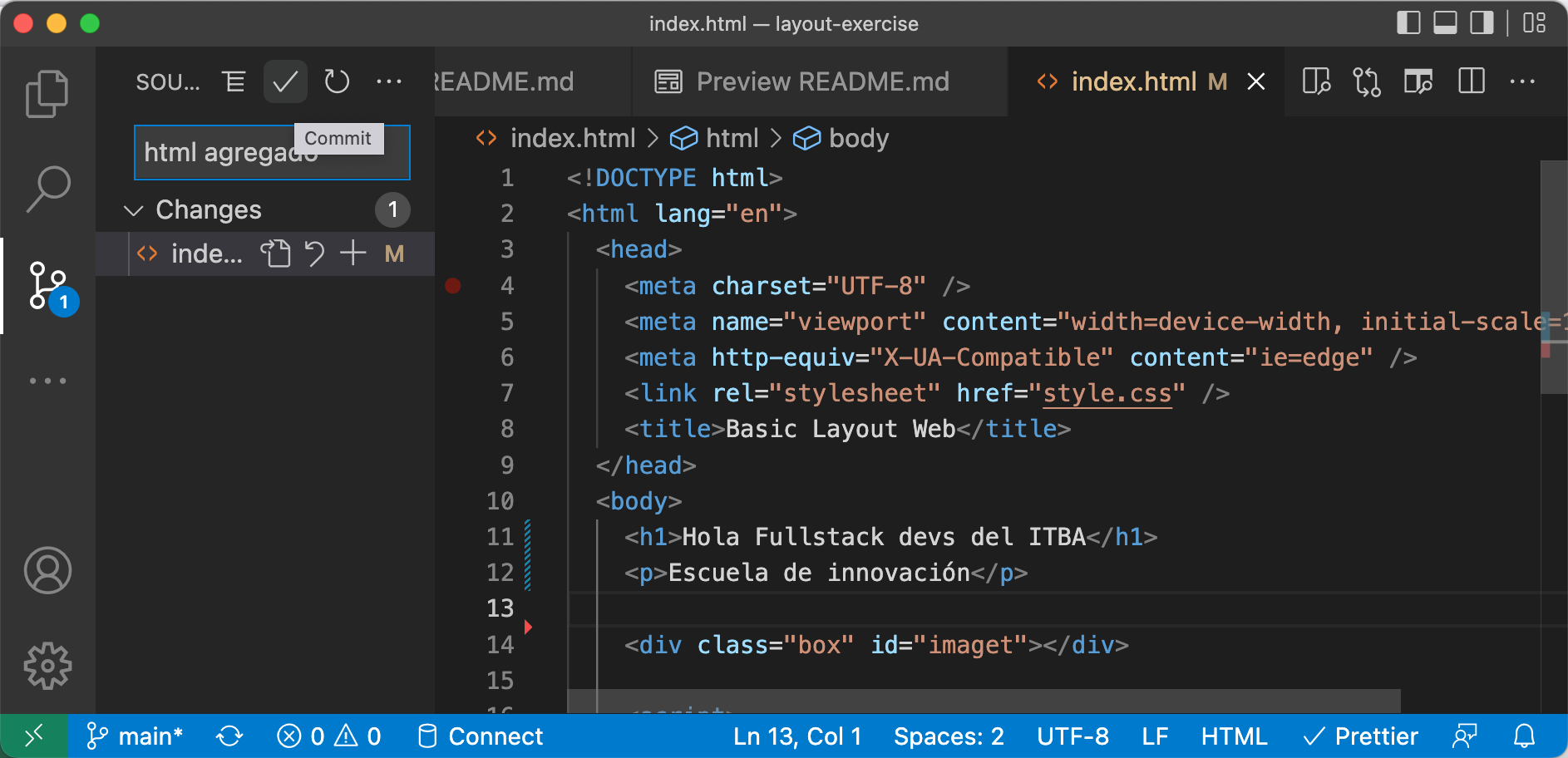
Task: Click the commit message input field
Action: [x=272, y=152]
